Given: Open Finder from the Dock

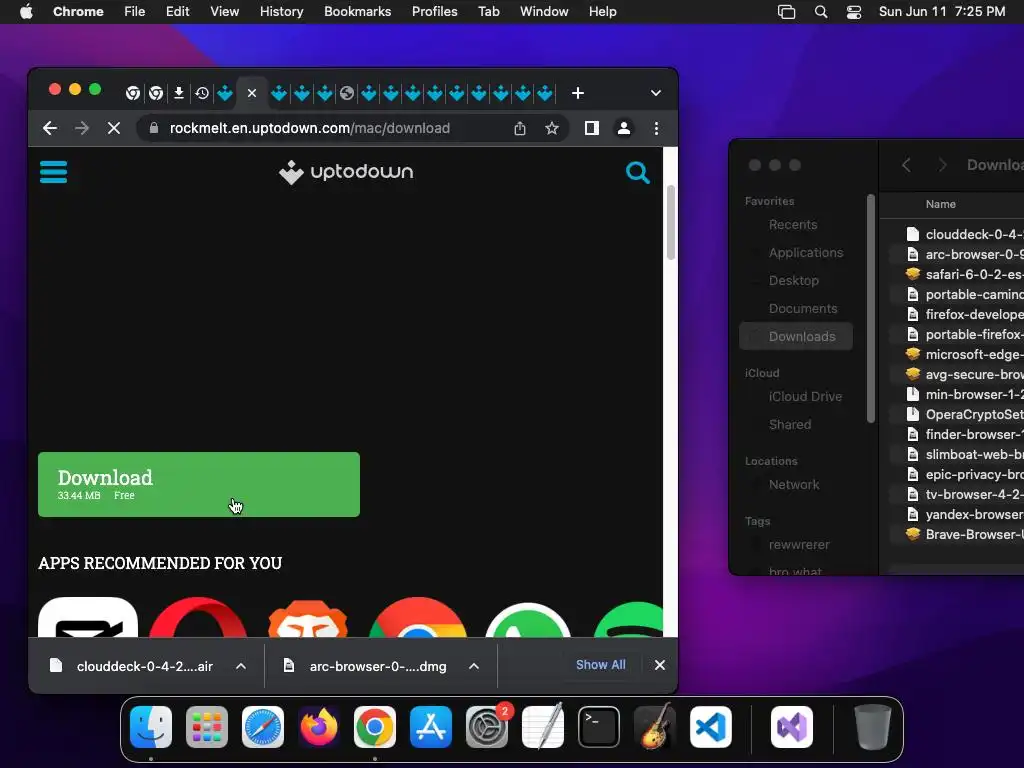Looking at the screenshot, I should 151,727.
